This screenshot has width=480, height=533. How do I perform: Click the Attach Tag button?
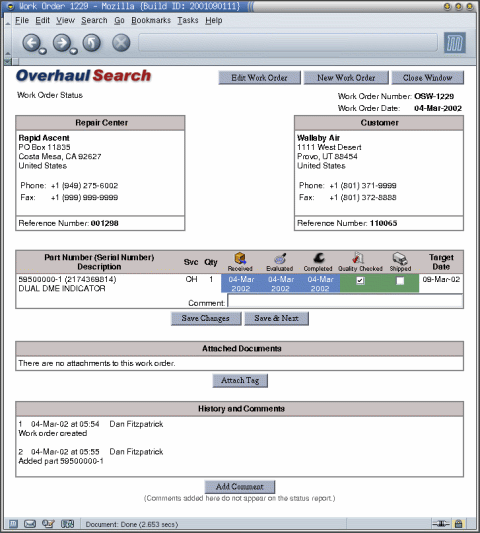point(240,380)
